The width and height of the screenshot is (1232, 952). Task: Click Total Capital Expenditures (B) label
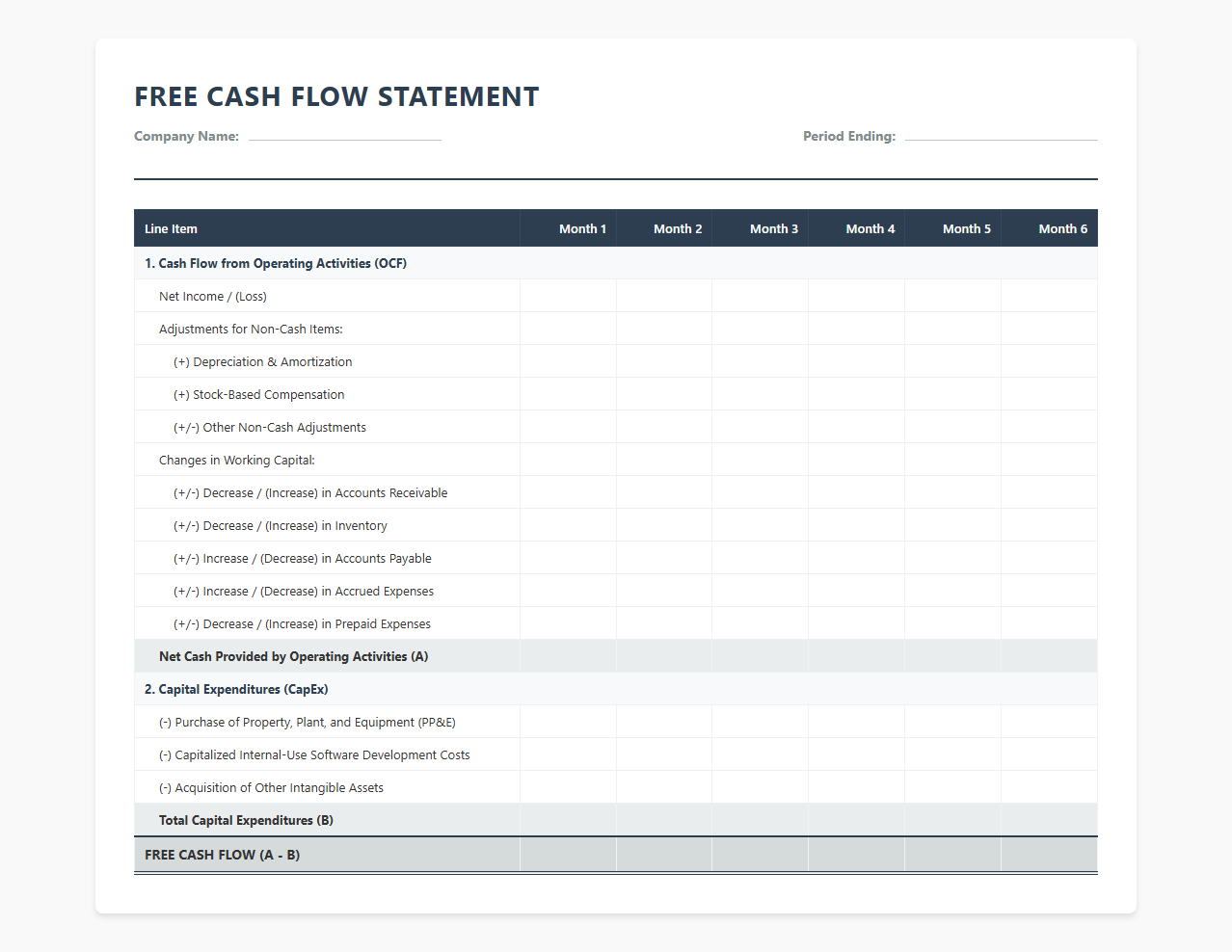246,820
